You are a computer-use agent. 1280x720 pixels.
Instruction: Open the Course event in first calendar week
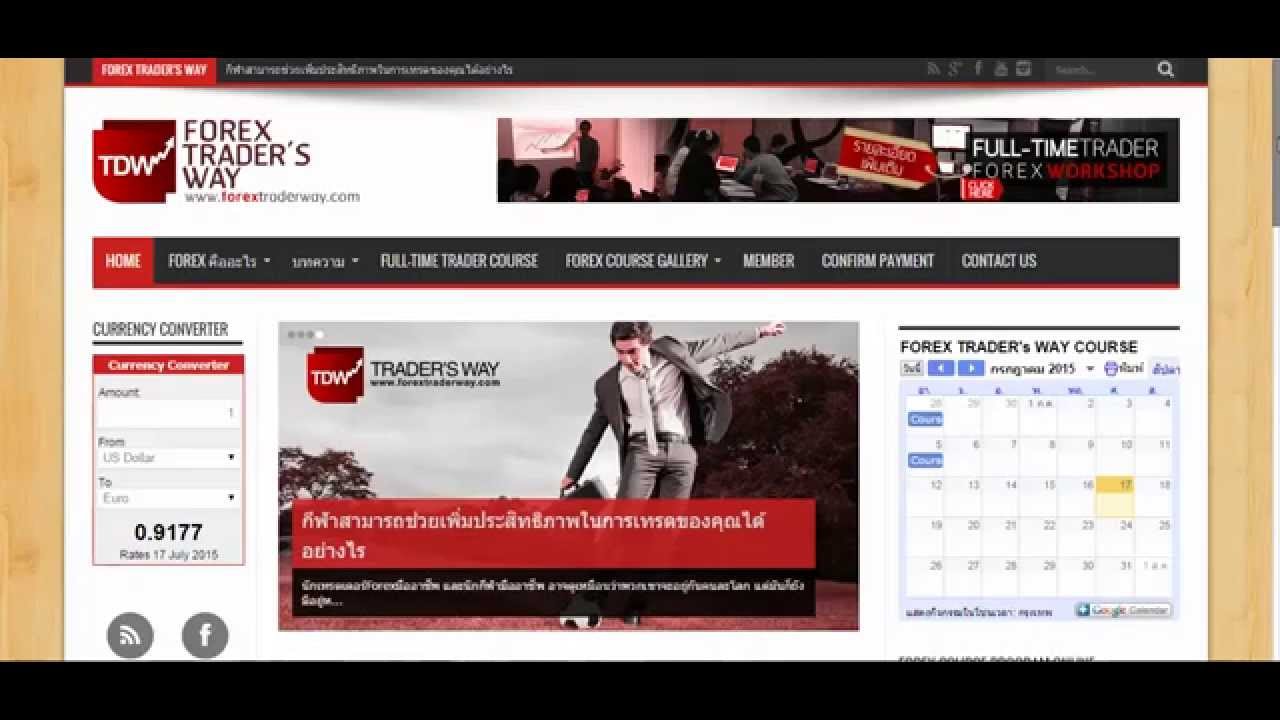click(x=925, y=420)
